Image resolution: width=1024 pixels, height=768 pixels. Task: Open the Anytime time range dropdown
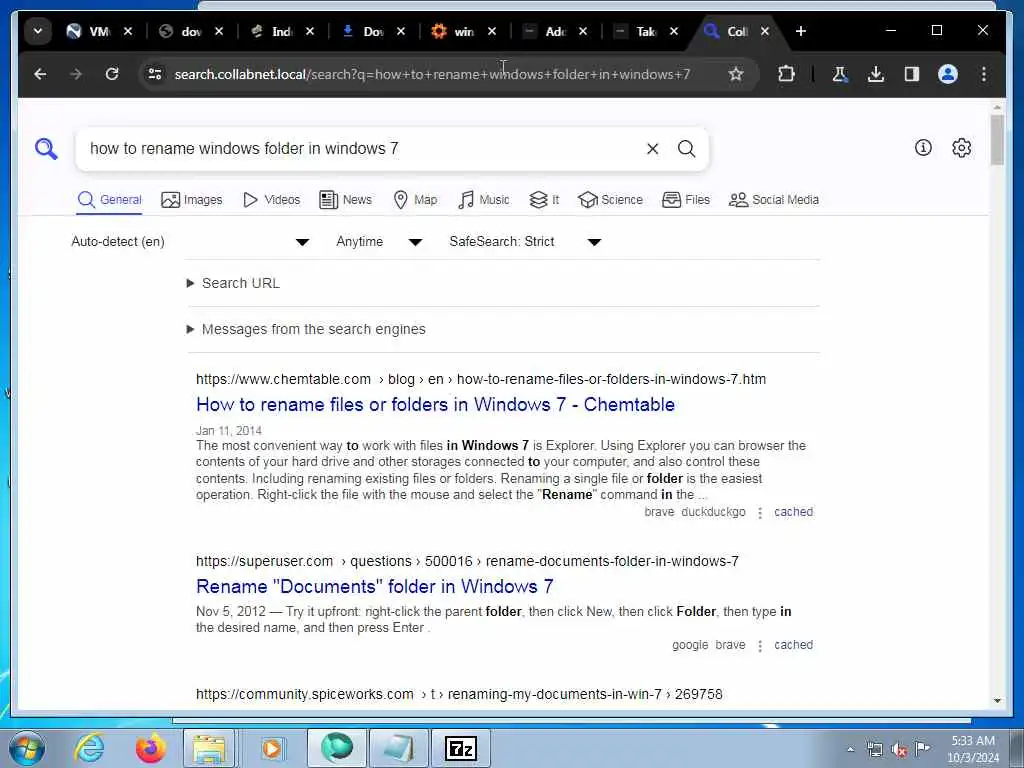pos(379,242)
